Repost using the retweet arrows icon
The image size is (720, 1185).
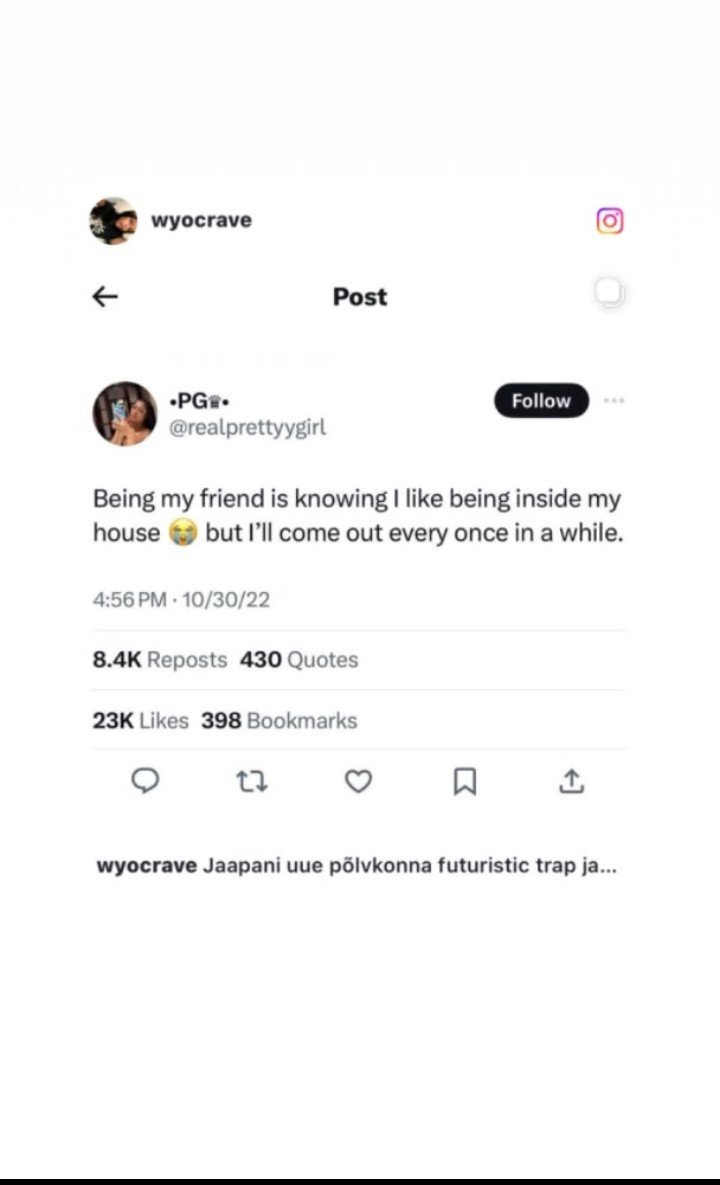pyautogui.click(x=252, y=781)
